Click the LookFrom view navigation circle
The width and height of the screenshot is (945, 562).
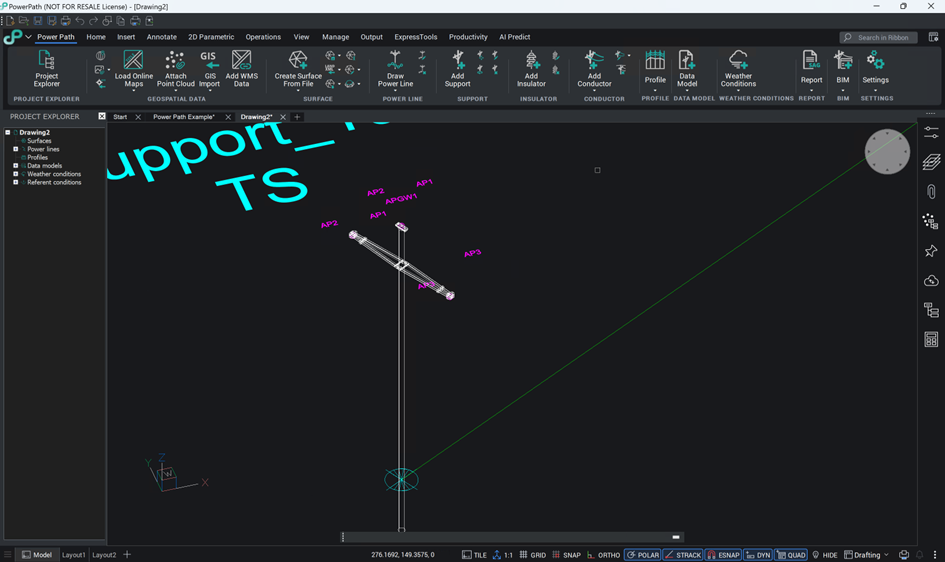pyautogui.click(x=887, y=151)
